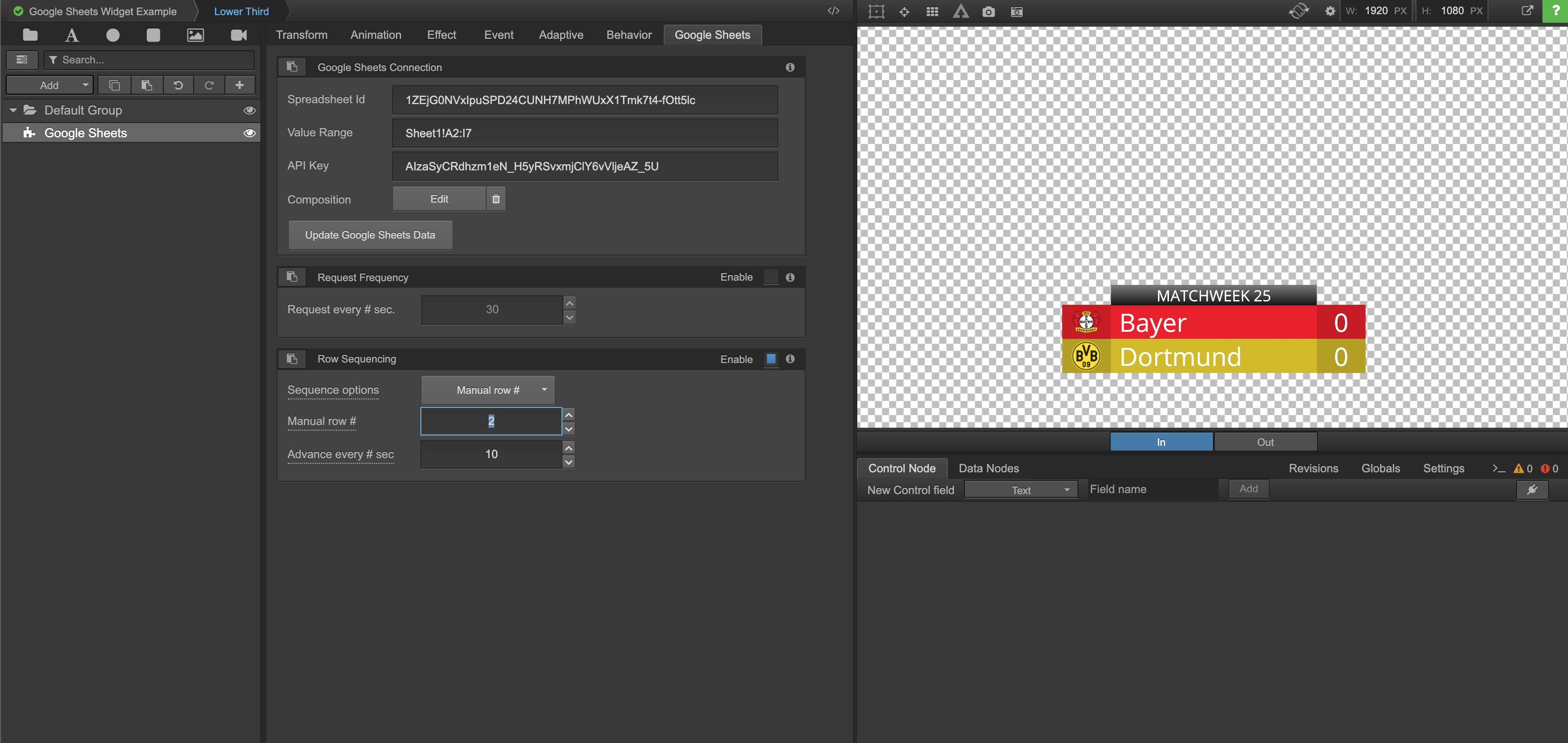Viewport: 1568px width, 743px height.
Task: Add a folder group element
Action: coord(30,35)
